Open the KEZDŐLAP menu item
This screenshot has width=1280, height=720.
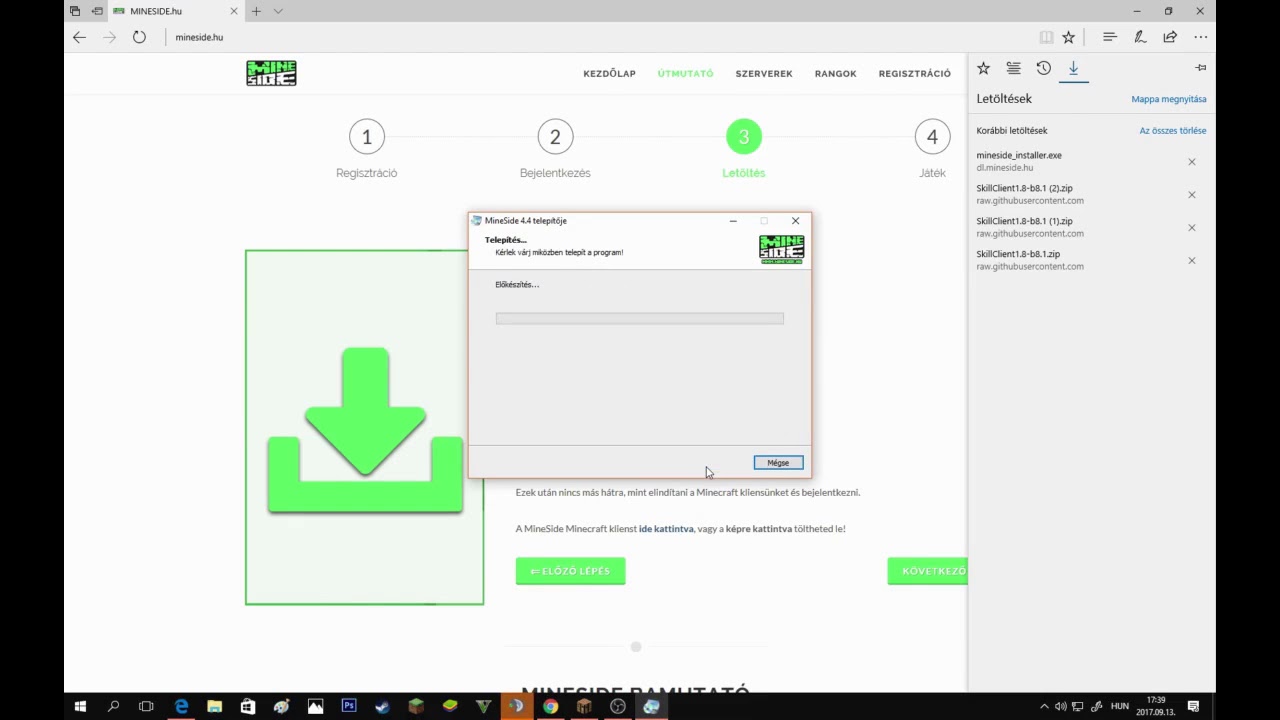coord(609,73)
